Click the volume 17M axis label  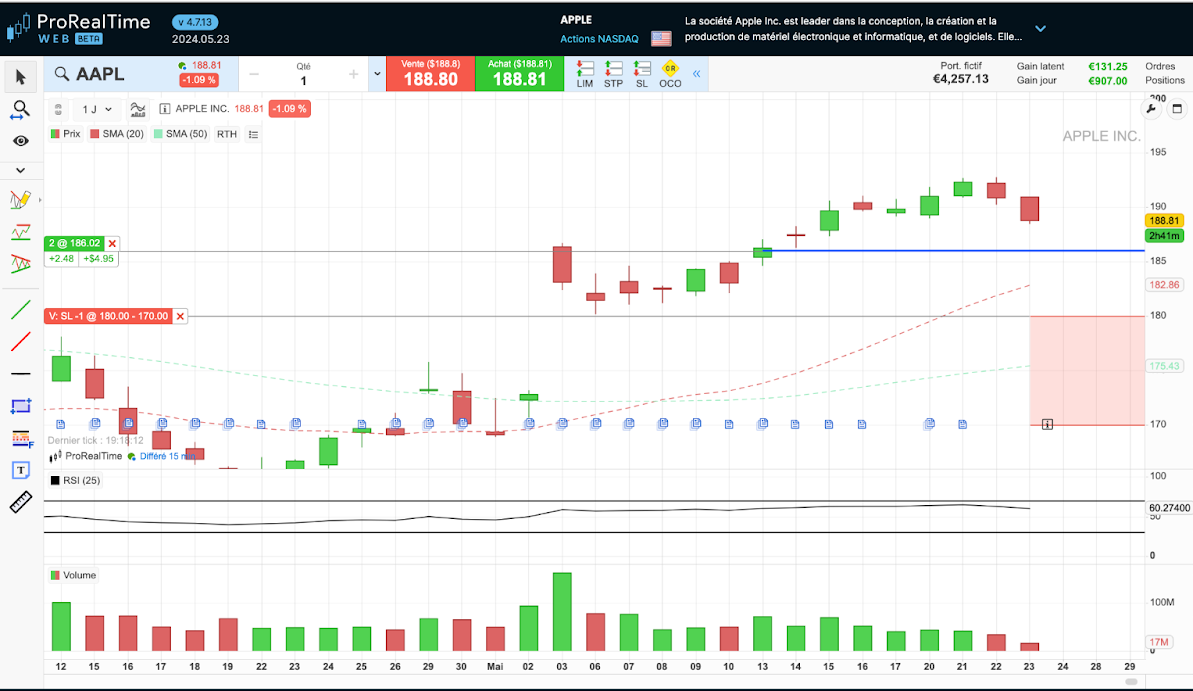pyautogui.click(x=1159, y=642)
